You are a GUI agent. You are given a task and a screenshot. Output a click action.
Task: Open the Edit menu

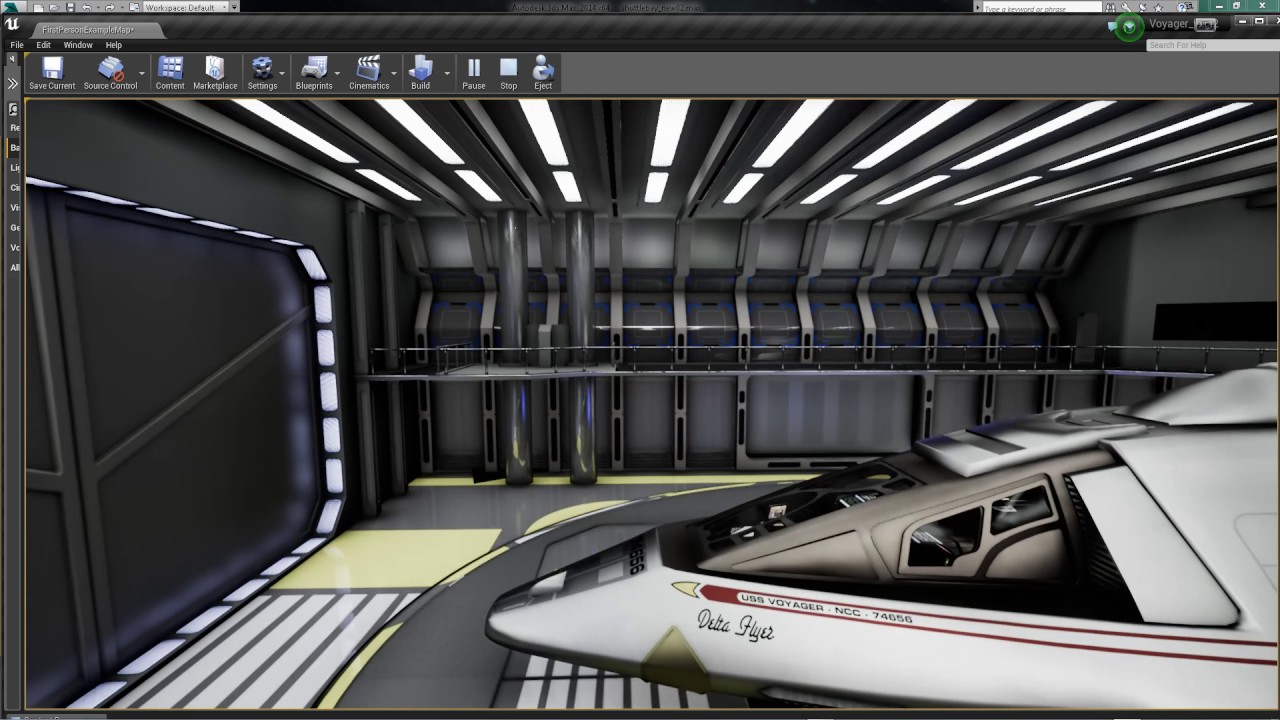[x=43, y=45]
